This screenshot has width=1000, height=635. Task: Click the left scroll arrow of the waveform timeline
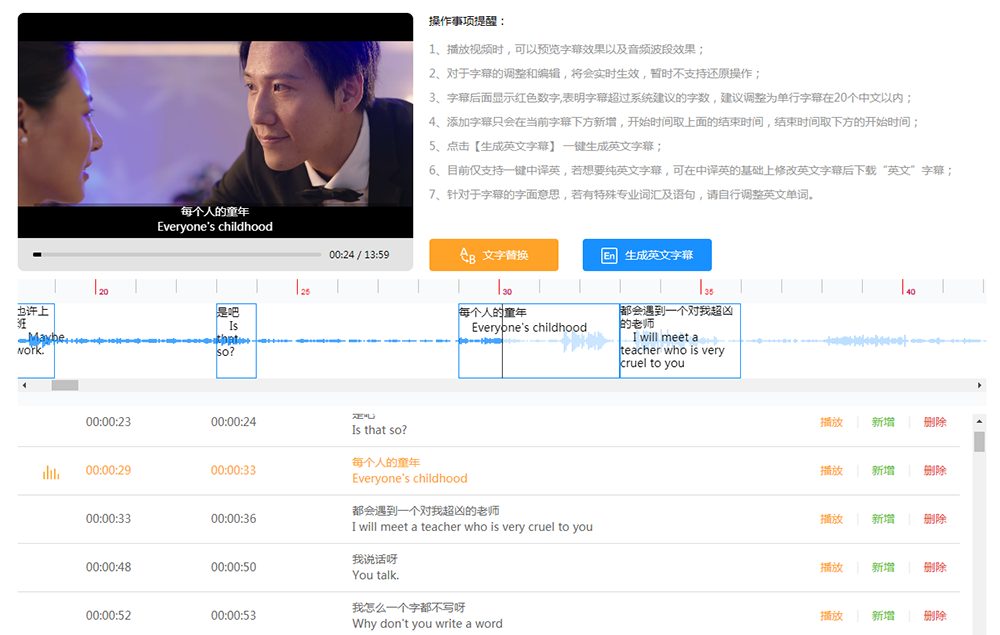coord(22,384)
